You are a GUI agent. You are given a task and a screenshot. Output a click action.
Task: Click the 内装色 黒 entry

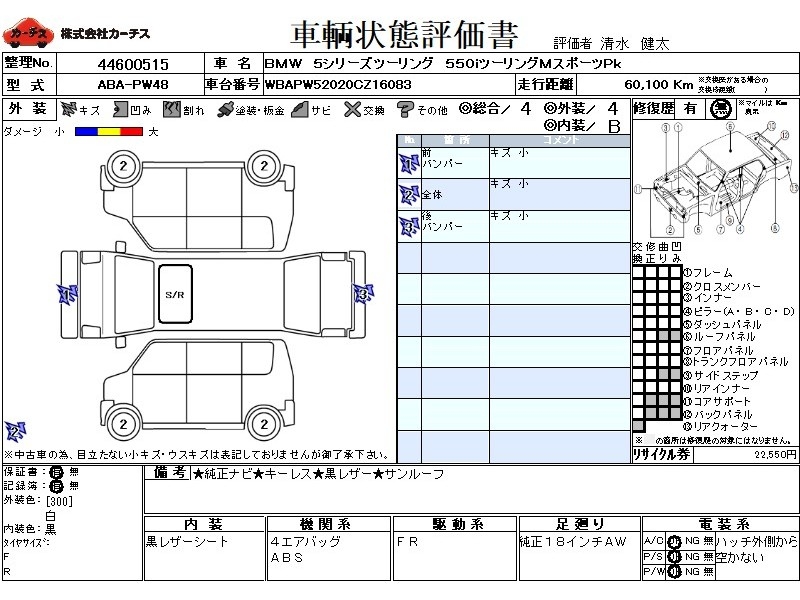30,529
